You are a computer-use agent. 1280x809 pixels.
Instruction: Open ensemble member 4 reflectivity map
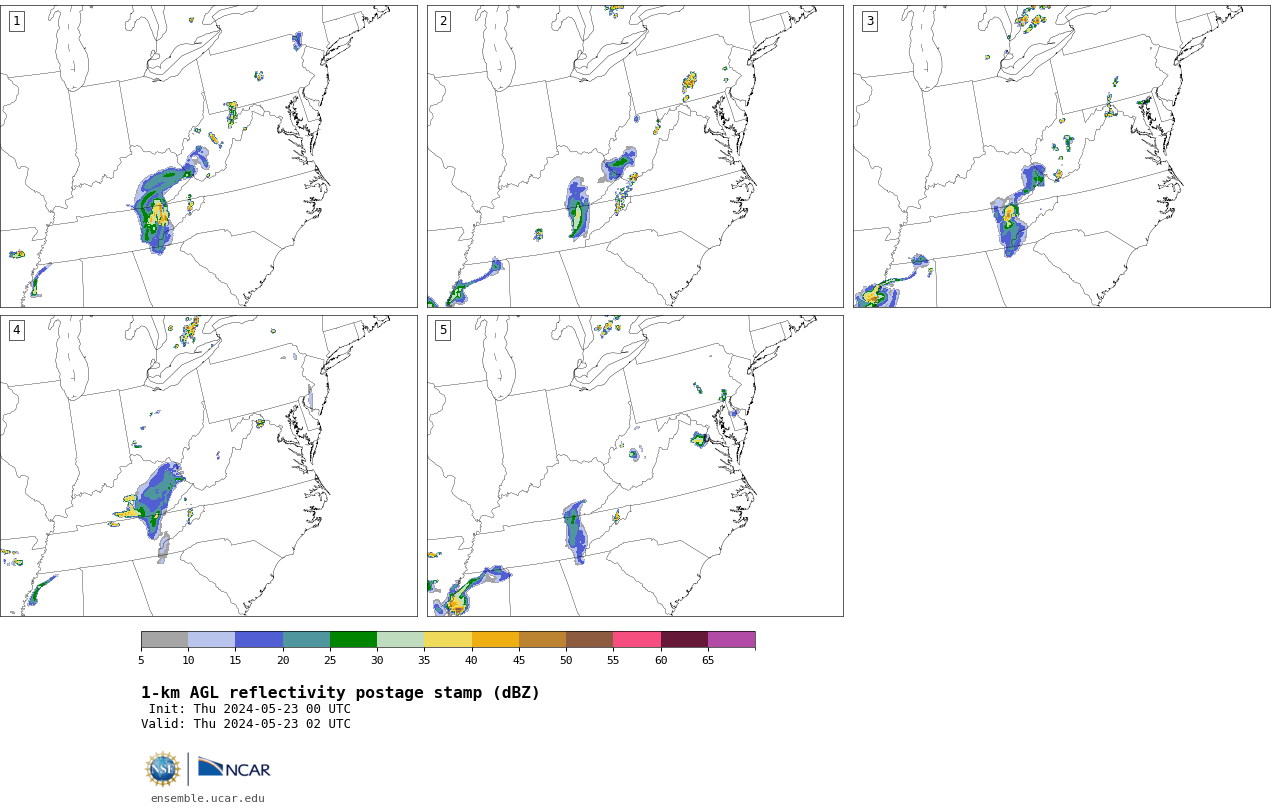tap(209, 466)
